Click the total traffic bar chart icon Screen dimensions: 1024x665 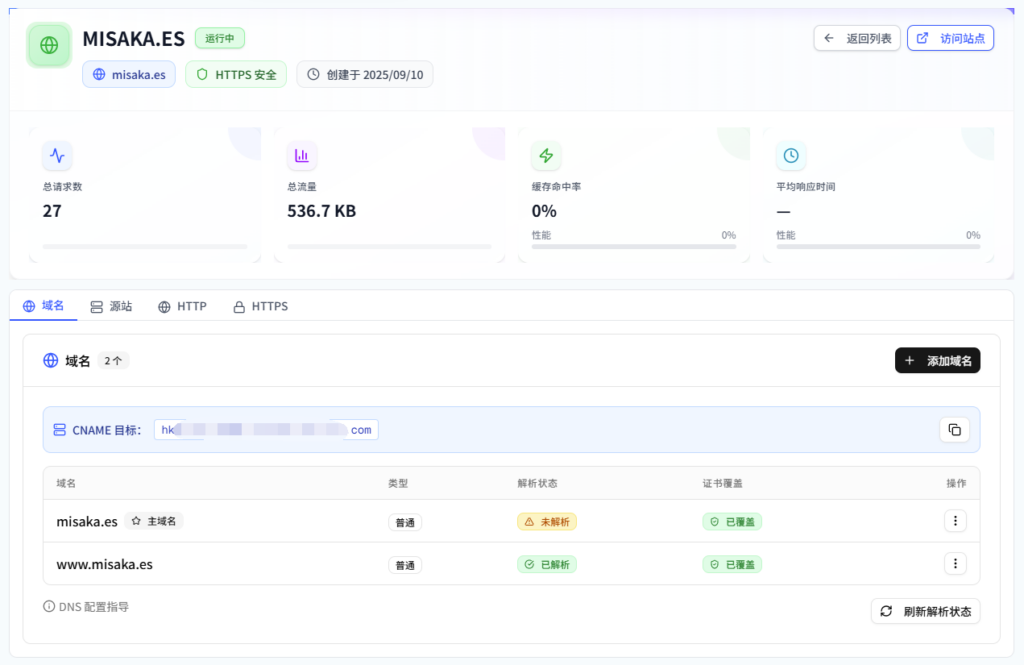301,155
